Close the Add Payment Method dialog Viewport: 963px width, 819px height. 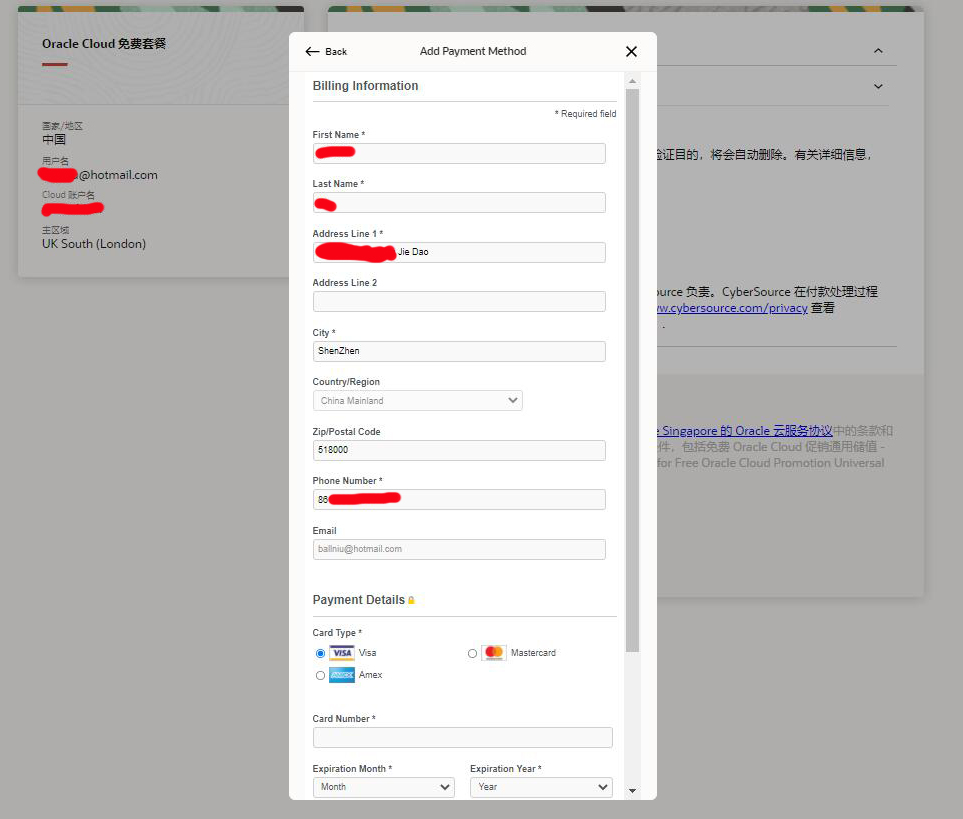[631, 52]
